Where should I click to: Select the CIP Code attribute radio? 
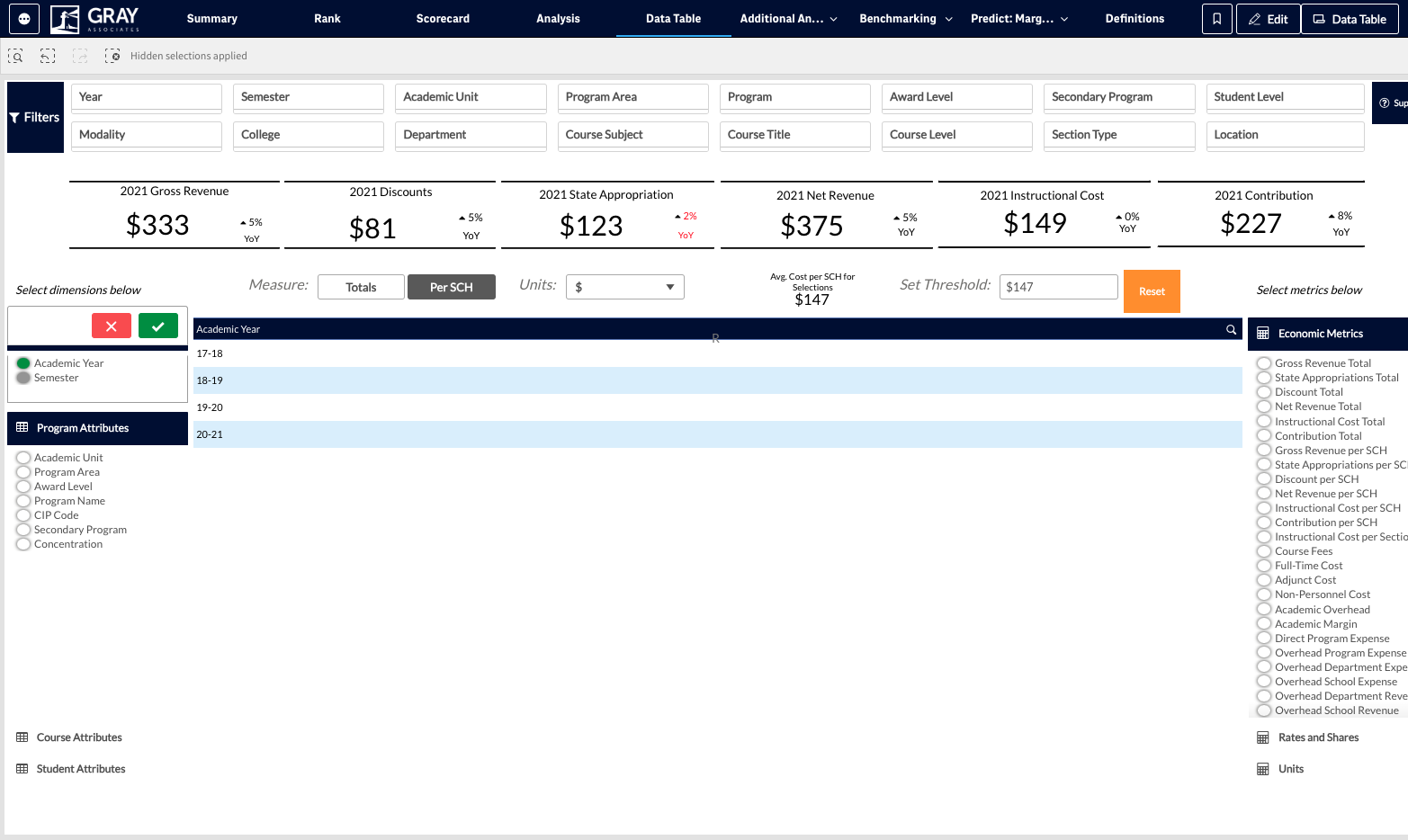[23, 515]
